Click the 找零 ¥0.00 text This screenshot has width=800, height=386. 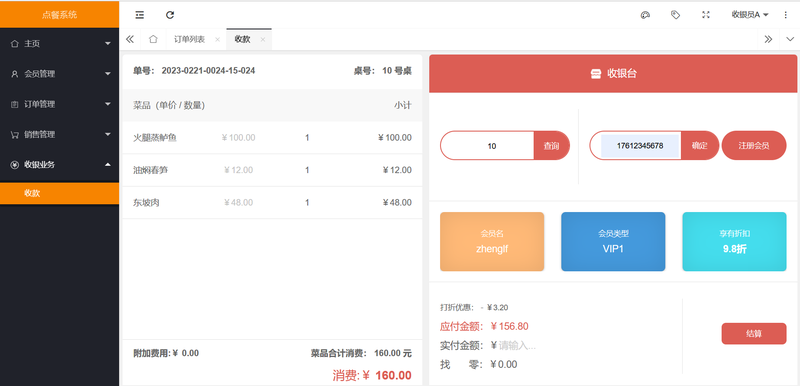tap(479, 365)
